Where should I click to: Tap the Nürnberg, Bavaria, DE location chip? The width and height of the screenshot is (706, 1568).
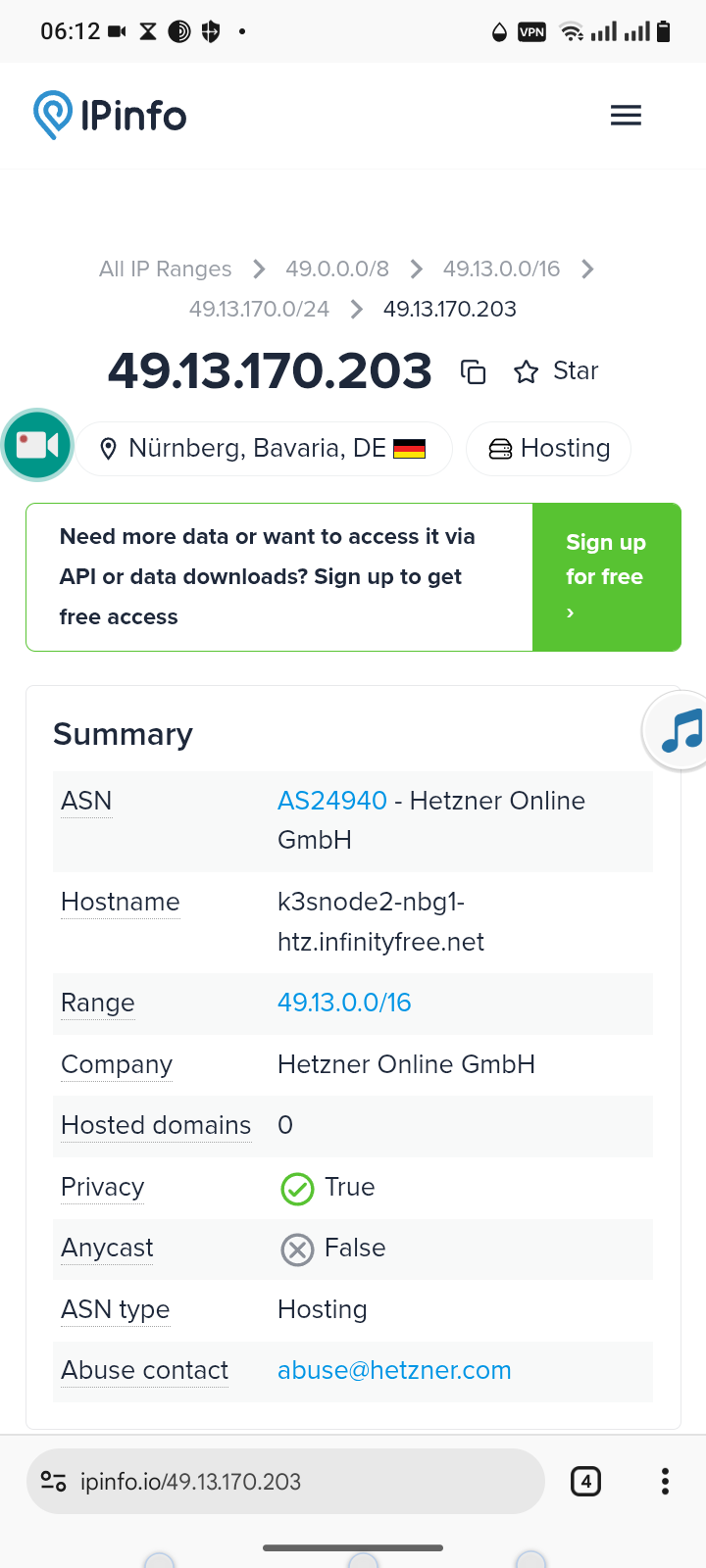click(264, 449)
